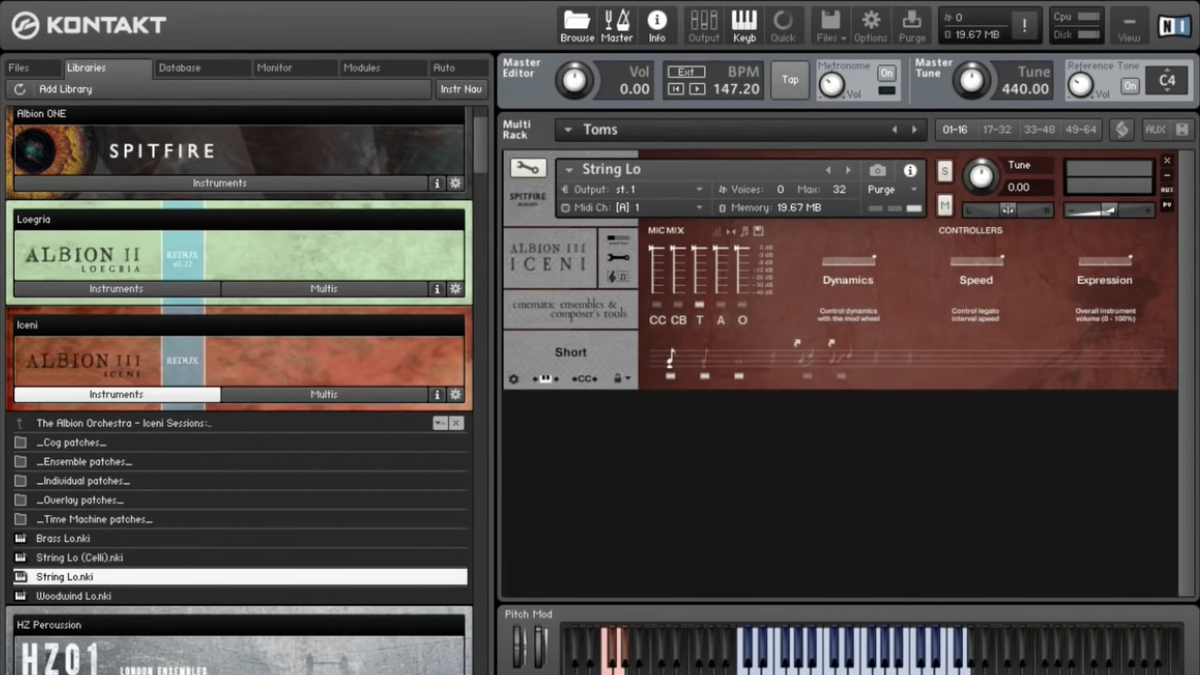Toggle the Reference Tone On switch

click(x=1129, y=86)
